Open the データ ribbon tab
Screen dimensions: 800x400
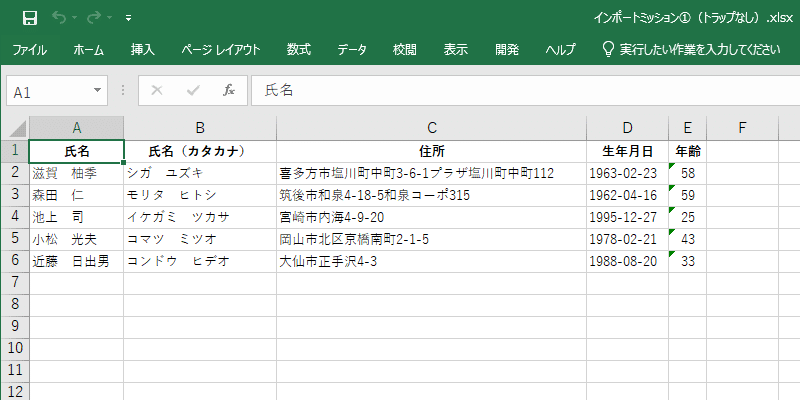tap(352, 49)
